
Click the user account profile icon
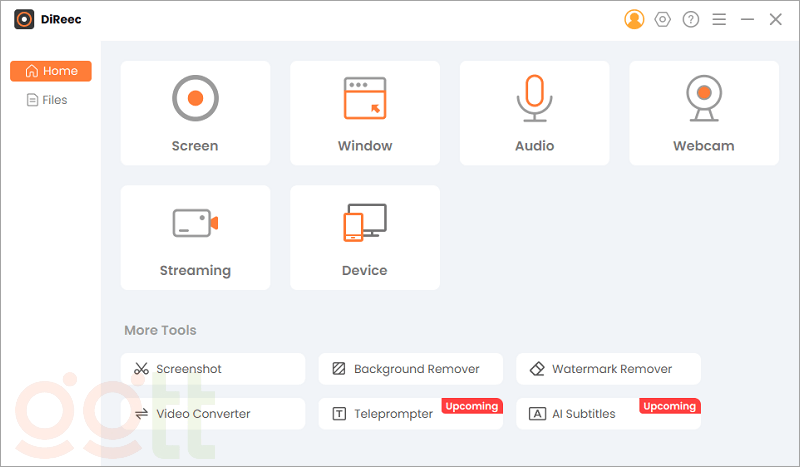(x=634, y=19)
